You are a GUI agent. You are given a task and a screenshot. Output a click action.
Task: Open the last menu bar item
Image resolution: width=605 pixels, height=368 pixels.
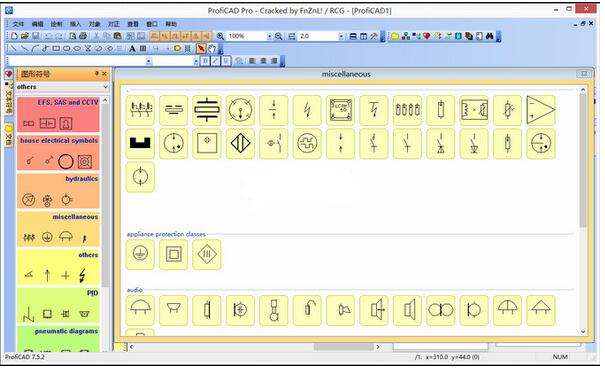point(171,24)
